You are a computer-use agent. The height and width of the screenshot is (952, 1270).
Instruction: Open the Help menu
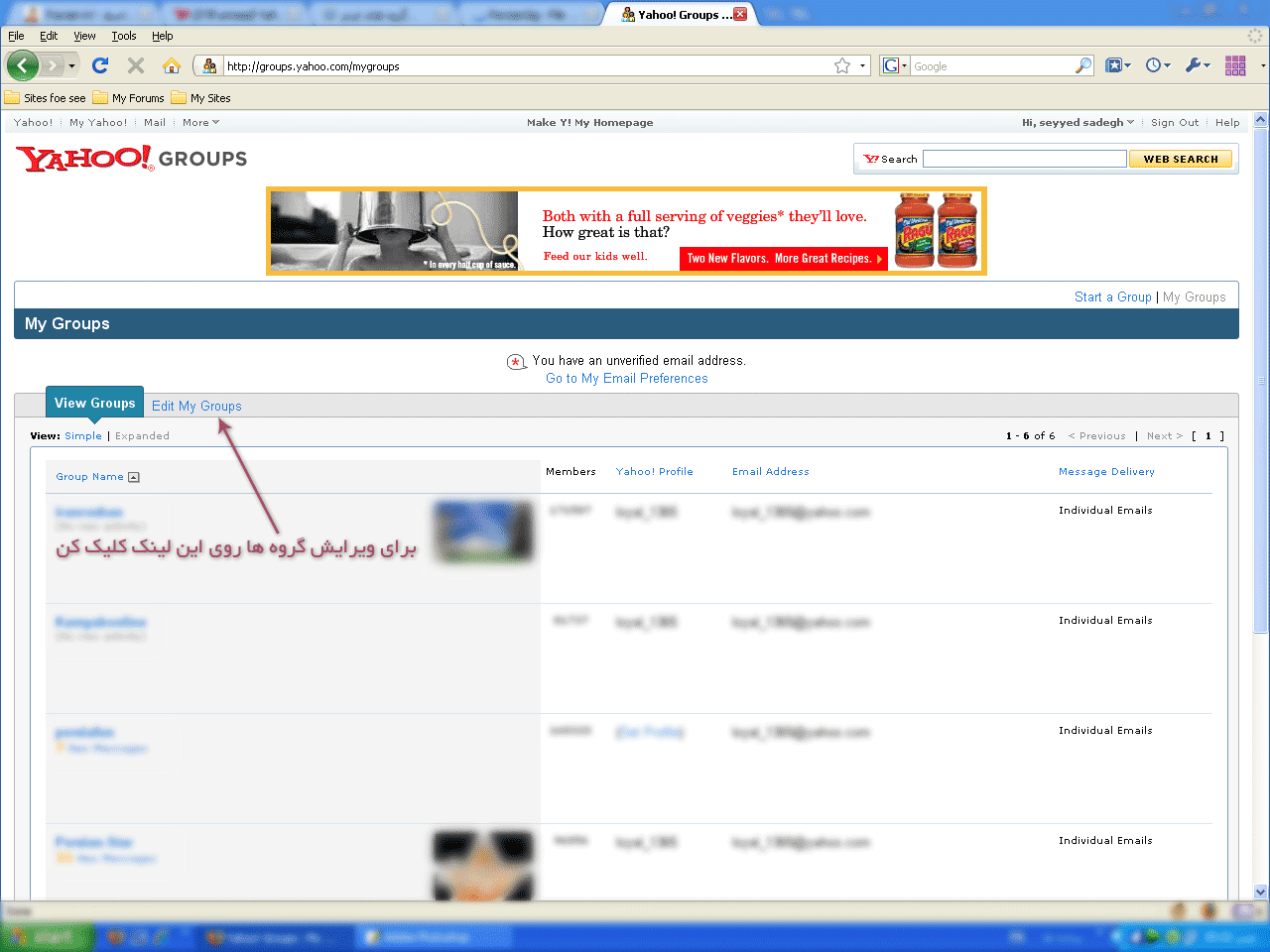(163, 36)
